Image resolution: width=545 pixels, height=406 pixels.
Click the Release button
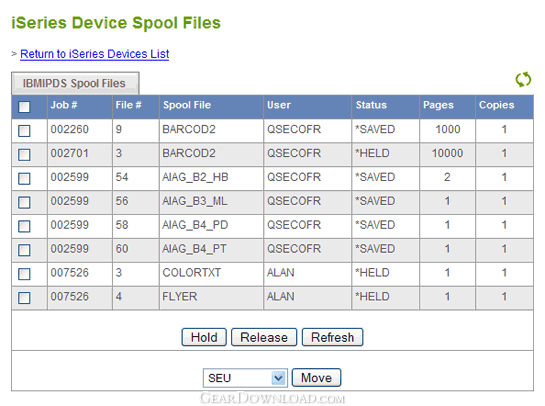coord(264,337)
